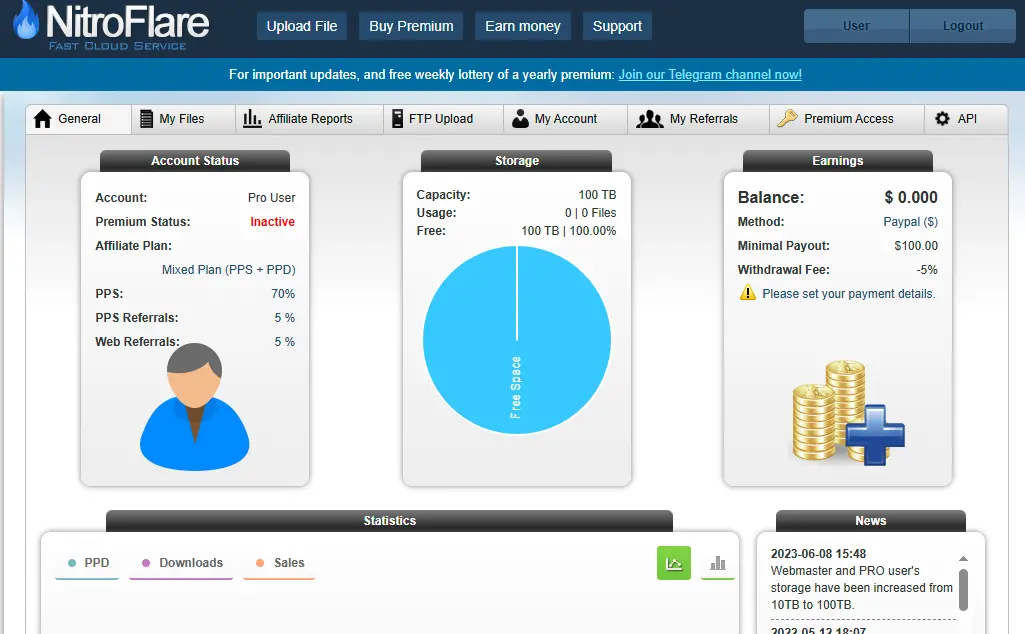This screenshot has height=634, width=1025.
Task: Open the My Files tab
Action: pos(184,119)
